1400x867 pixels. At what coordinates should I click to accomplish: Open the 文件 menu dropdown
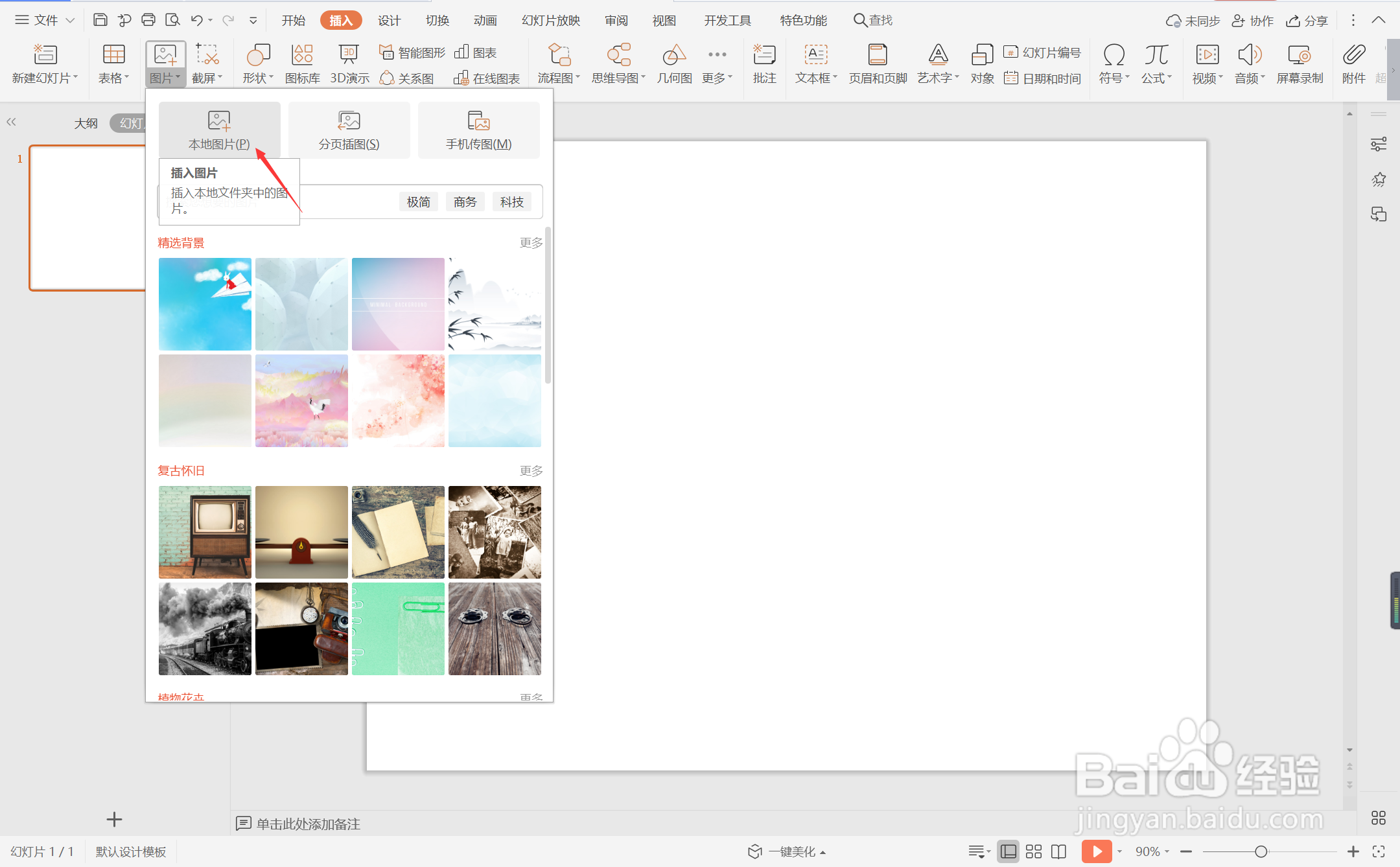pos(44,20)
